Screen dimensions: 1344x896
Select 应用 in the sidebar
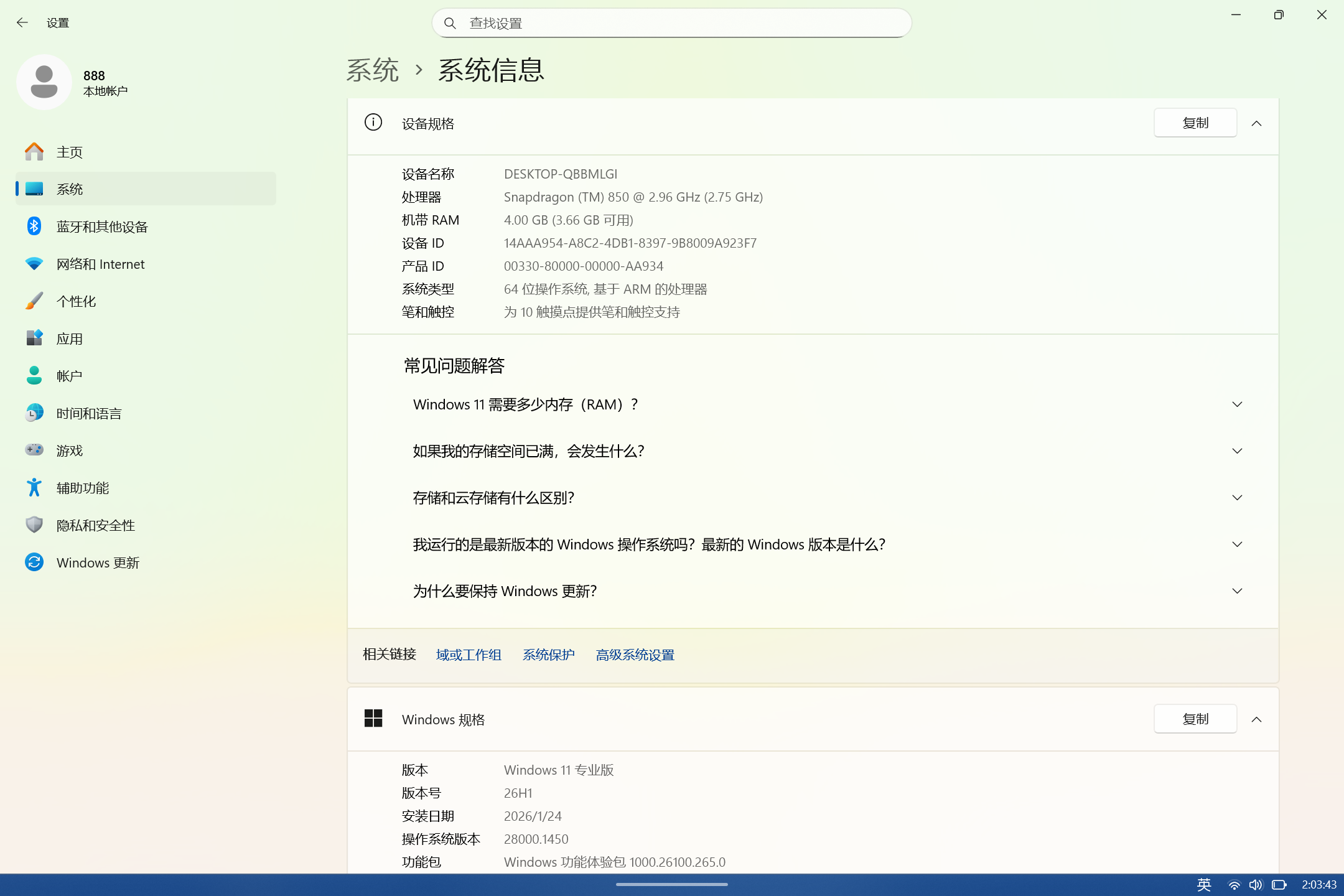70,338
